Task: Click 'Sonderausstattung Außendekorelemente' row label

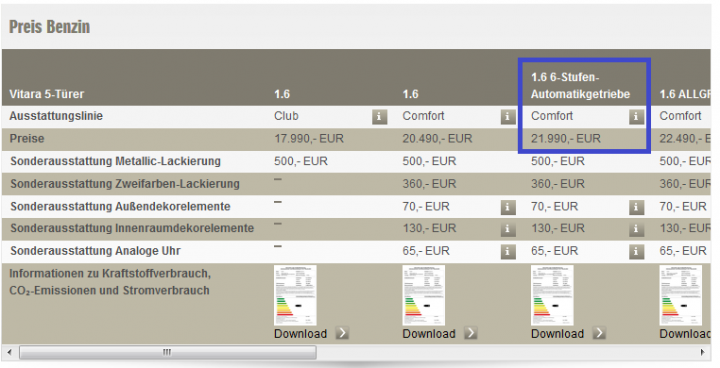Action: point(120,207)
